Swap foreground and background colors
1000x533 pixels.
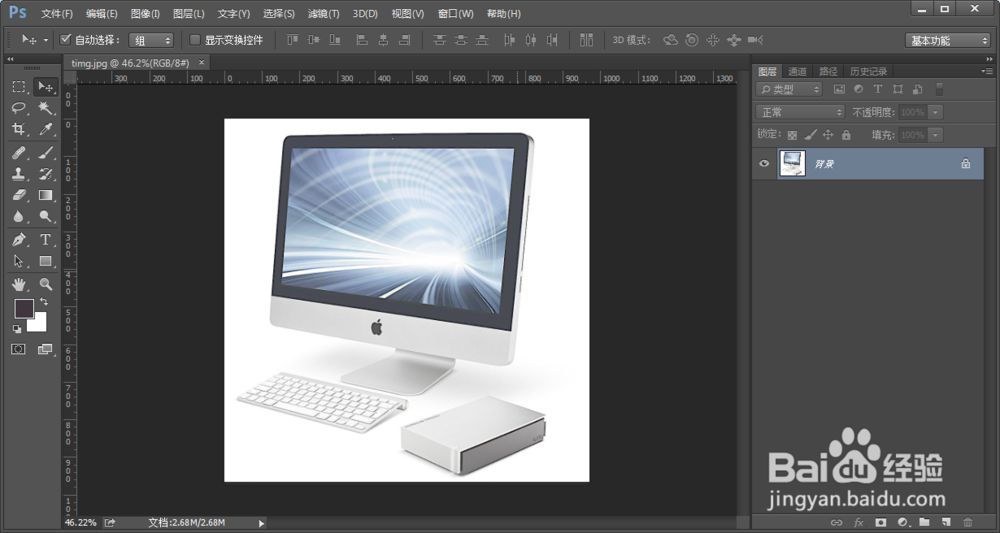coord(44,302)
